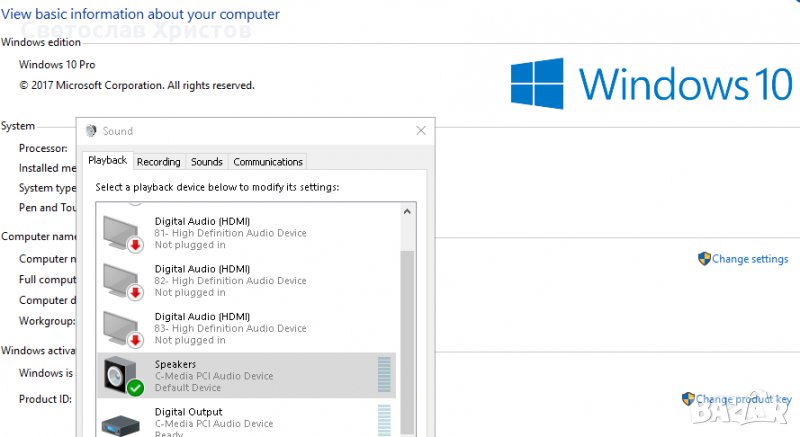Open the Change settings link

click(x=750, y=259)
